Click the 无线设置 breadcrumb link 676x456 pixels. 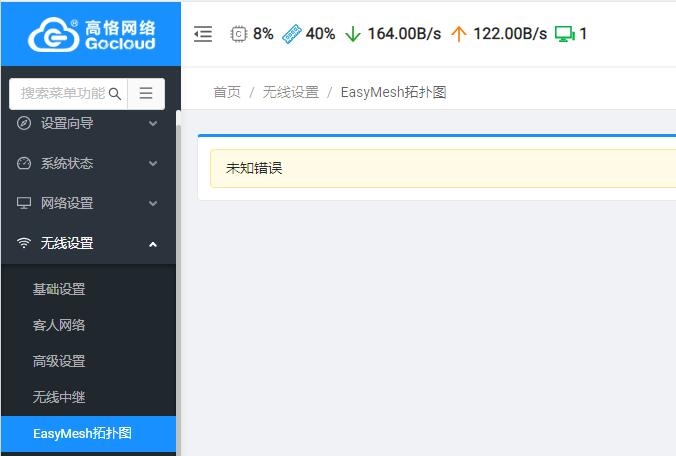coord(290,92)
